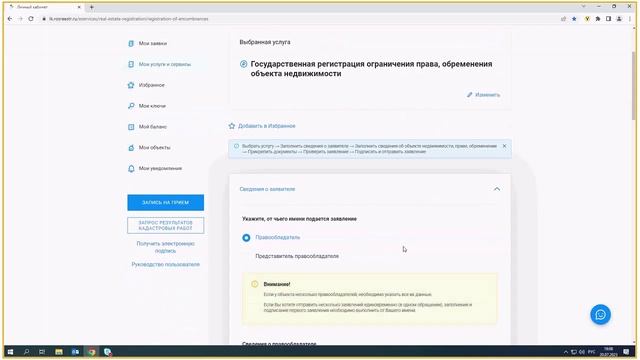The image size is (640, 360).
Task: Click the Запись на прием button
Action: pos(165,202)
